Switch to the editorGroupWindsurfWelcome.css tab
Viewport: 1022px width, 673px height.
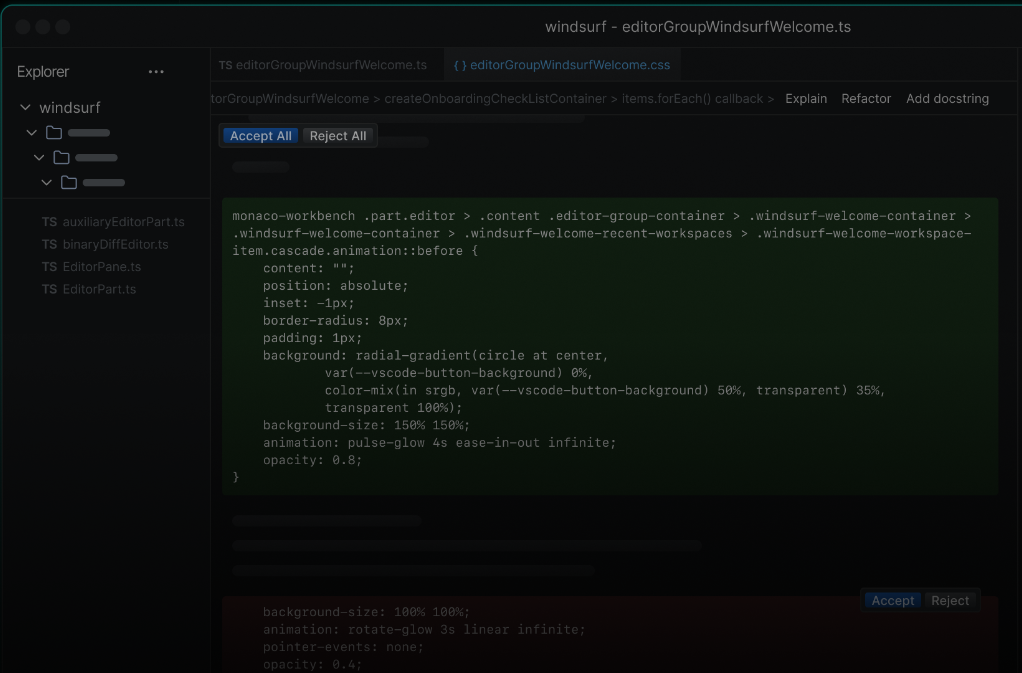click(562, 65)
